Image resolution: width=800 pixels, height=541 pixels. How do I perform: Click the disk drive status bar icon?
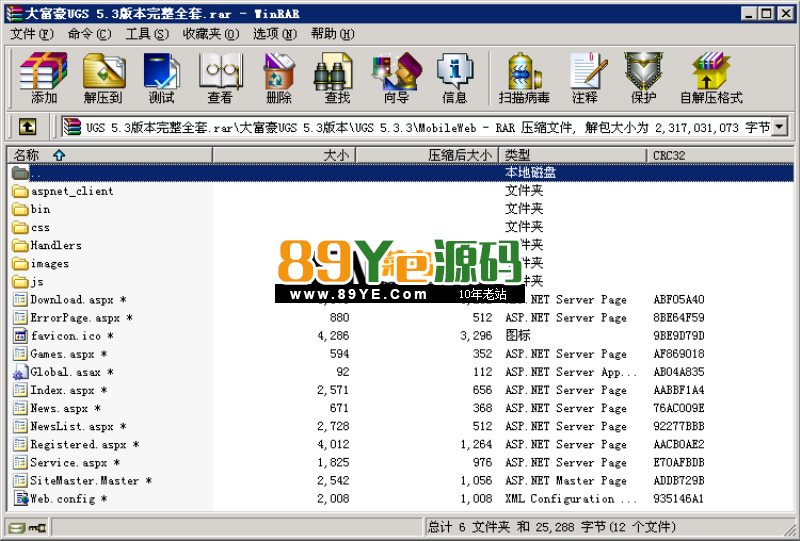(16, 527)
